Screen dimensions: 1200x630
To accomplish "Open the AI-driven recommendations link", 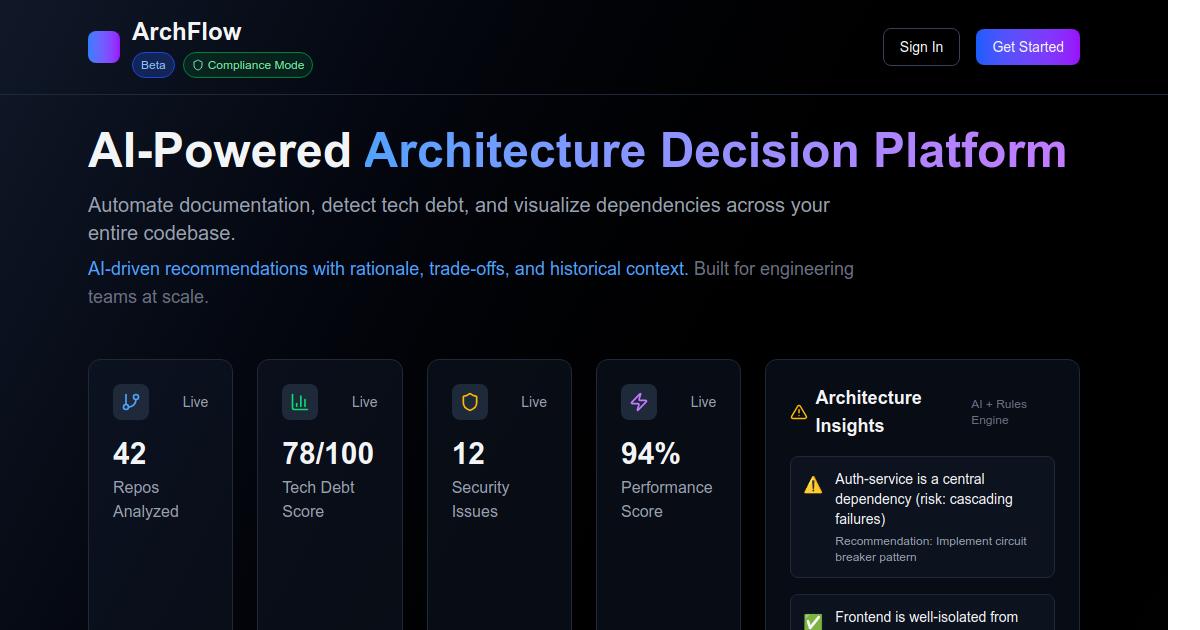I will click(x=385, y=268).
